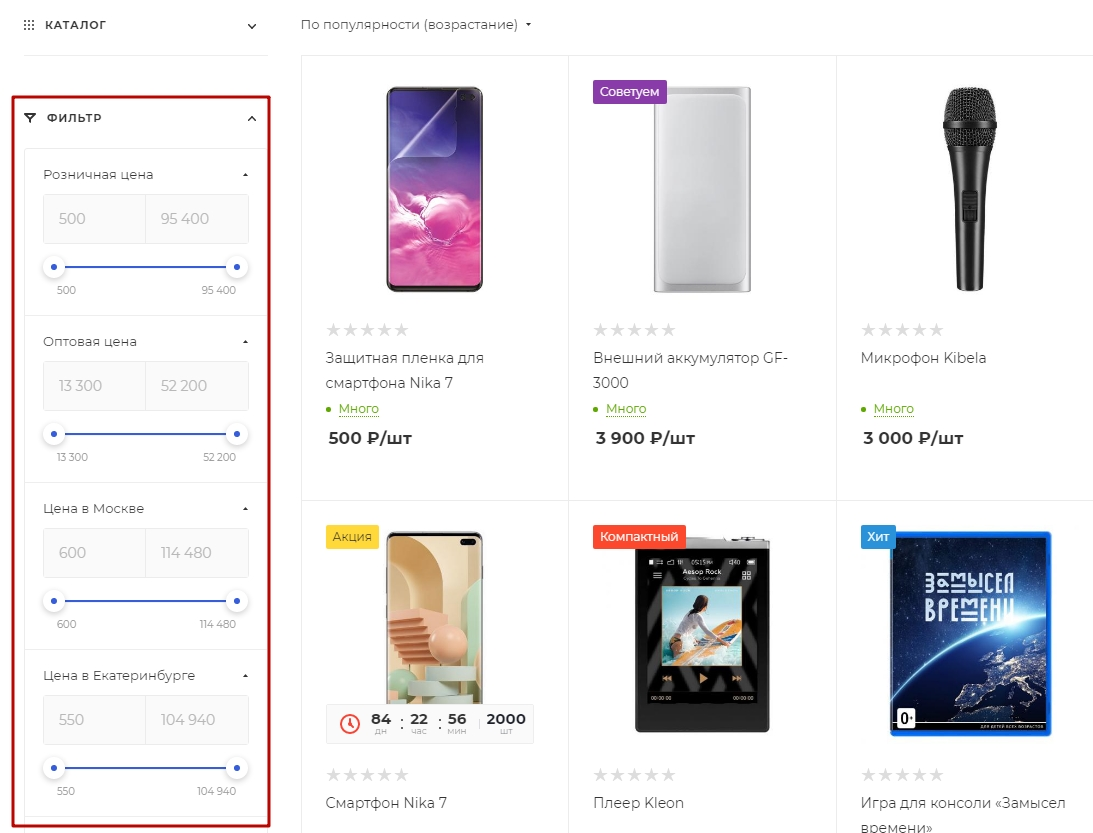Click the purple "Советуем" badge

629,92
